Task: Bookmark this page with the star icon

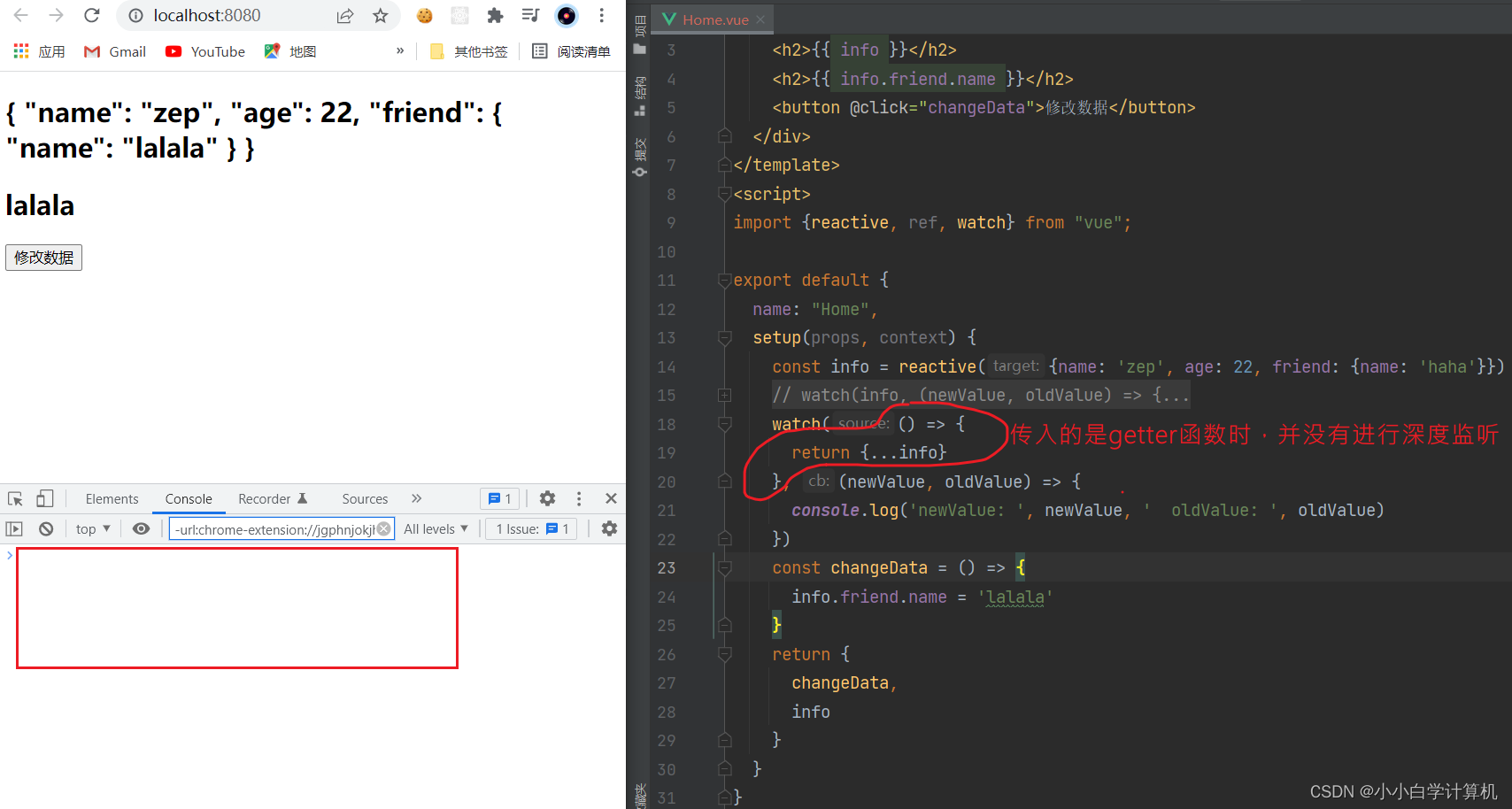Action: click(x=381, y=15)
